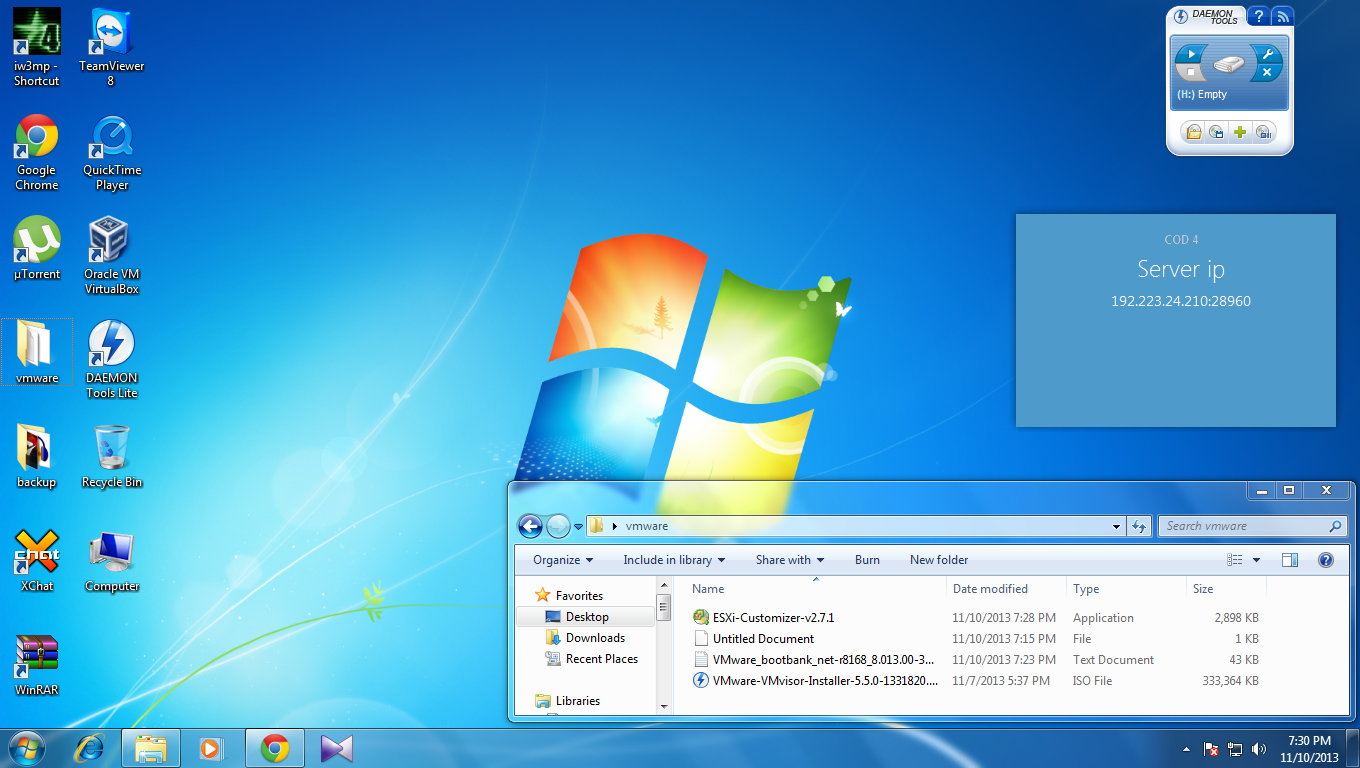Select the µTorrent desktop shortcut
The image size is (1360, 768).
pyautogui.click(x=37, y=248)
